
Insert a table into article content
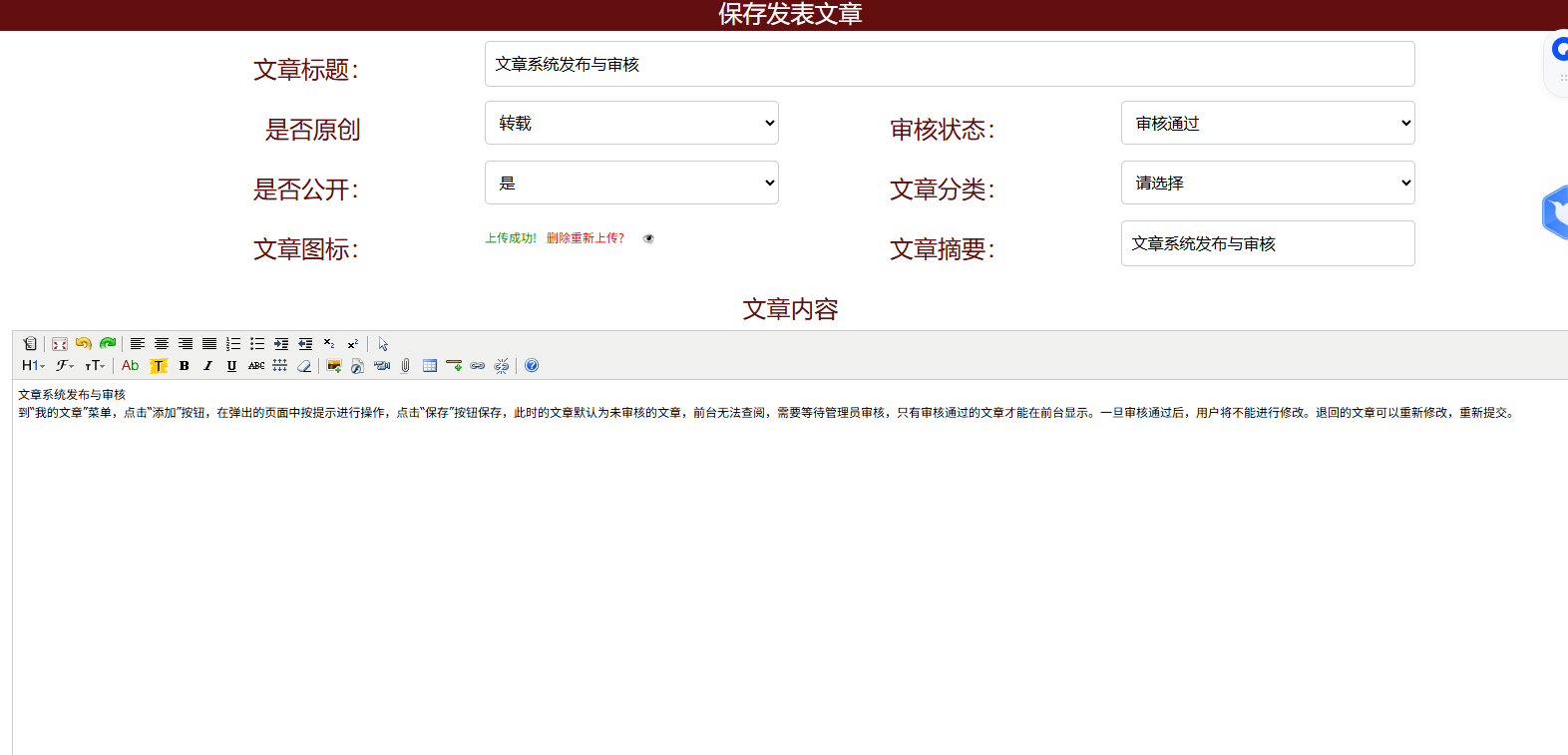(x=430, y=366)
